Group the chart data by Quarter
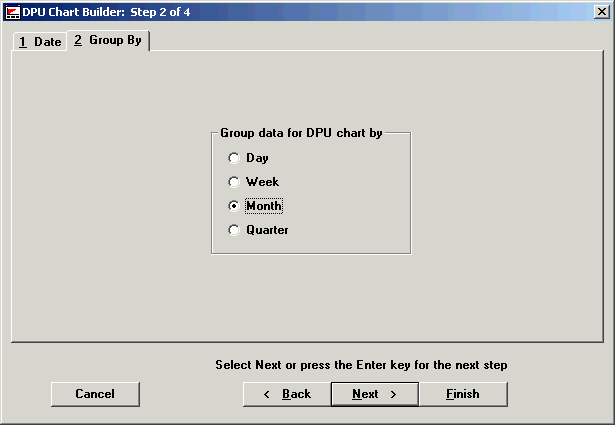Viewport: 615px width, 425px height. pyautogui.click(x=234, y=230)
